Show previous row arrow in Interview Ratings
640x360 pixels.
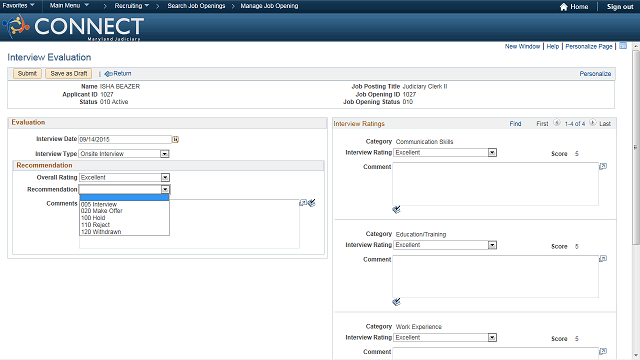pyautogui.click(x=557, y=123)
